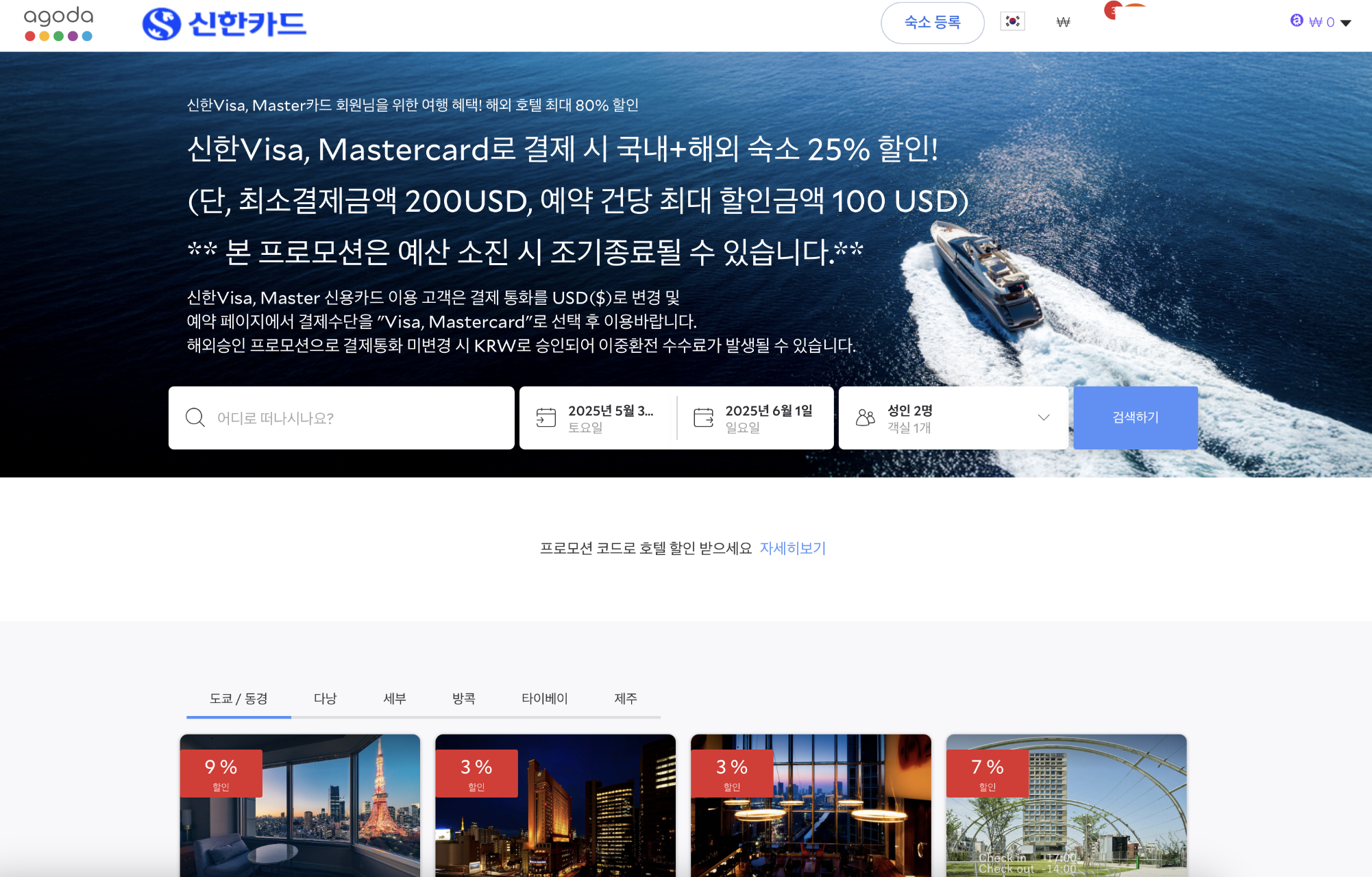Switch to the 방콕 tab

click(463, 698)
